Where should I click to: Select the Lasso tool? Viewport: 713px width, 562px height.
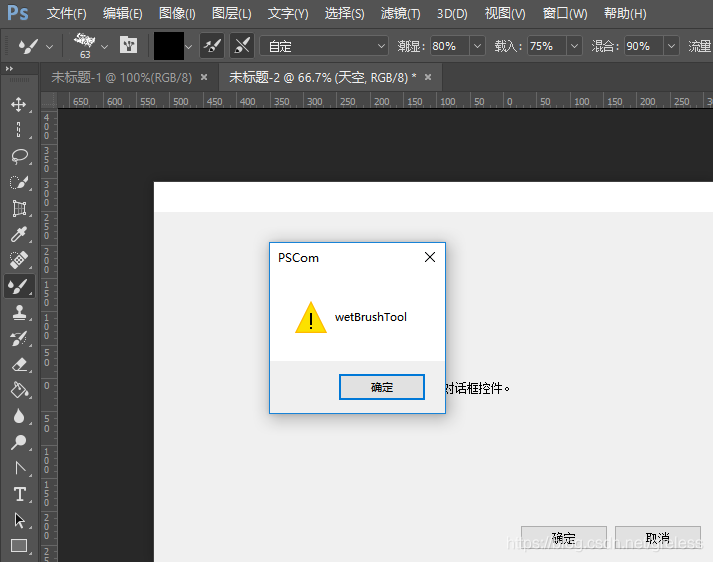pos(19,156)
